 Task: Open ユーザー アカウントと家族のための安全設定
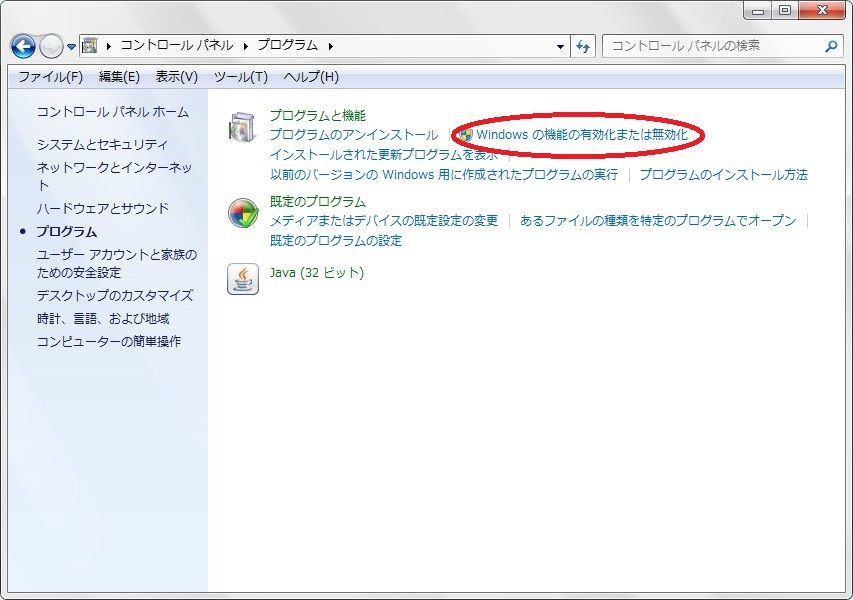pos(117,263)
